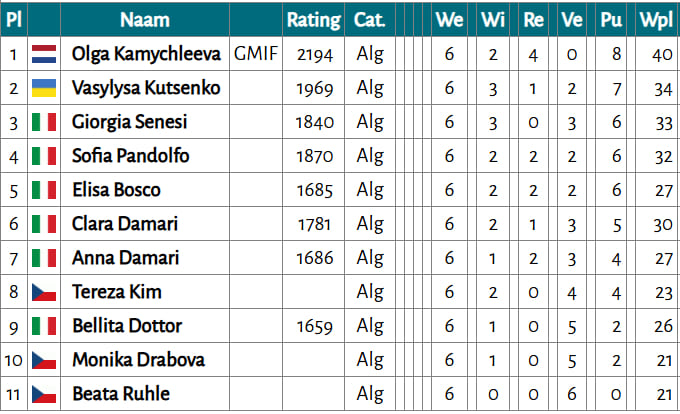The height and width of the screenshot is (414, 680).
Task: Open Vasylysa Kutsenko's player page
Action: click(x=146, y=88)
